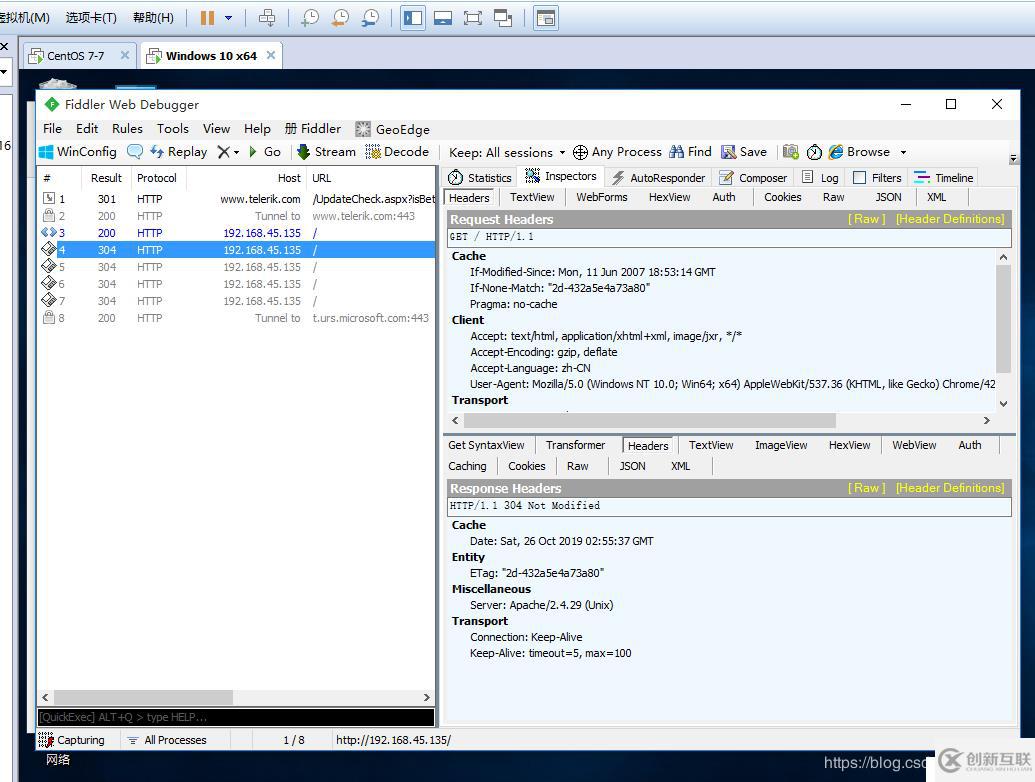Click Raw link in Response Headers
1035x782 pixels.
click(x=867, y=488)
